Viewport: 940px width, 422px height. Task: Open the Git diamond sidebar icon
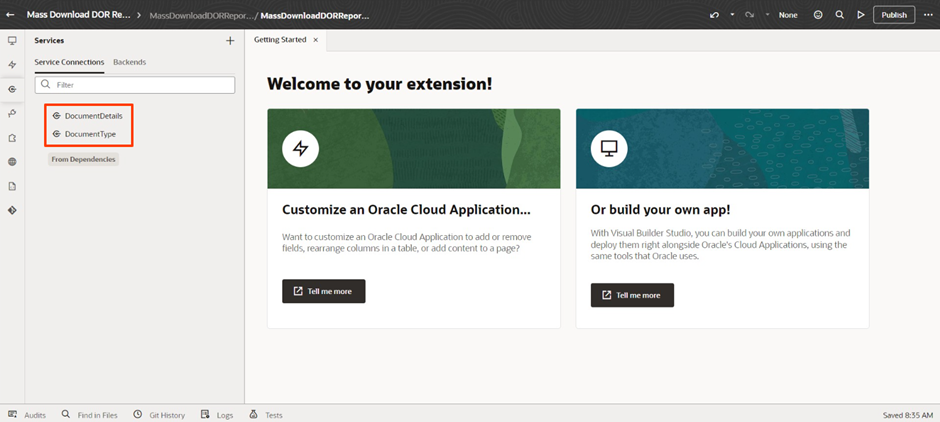click(12, 210)
